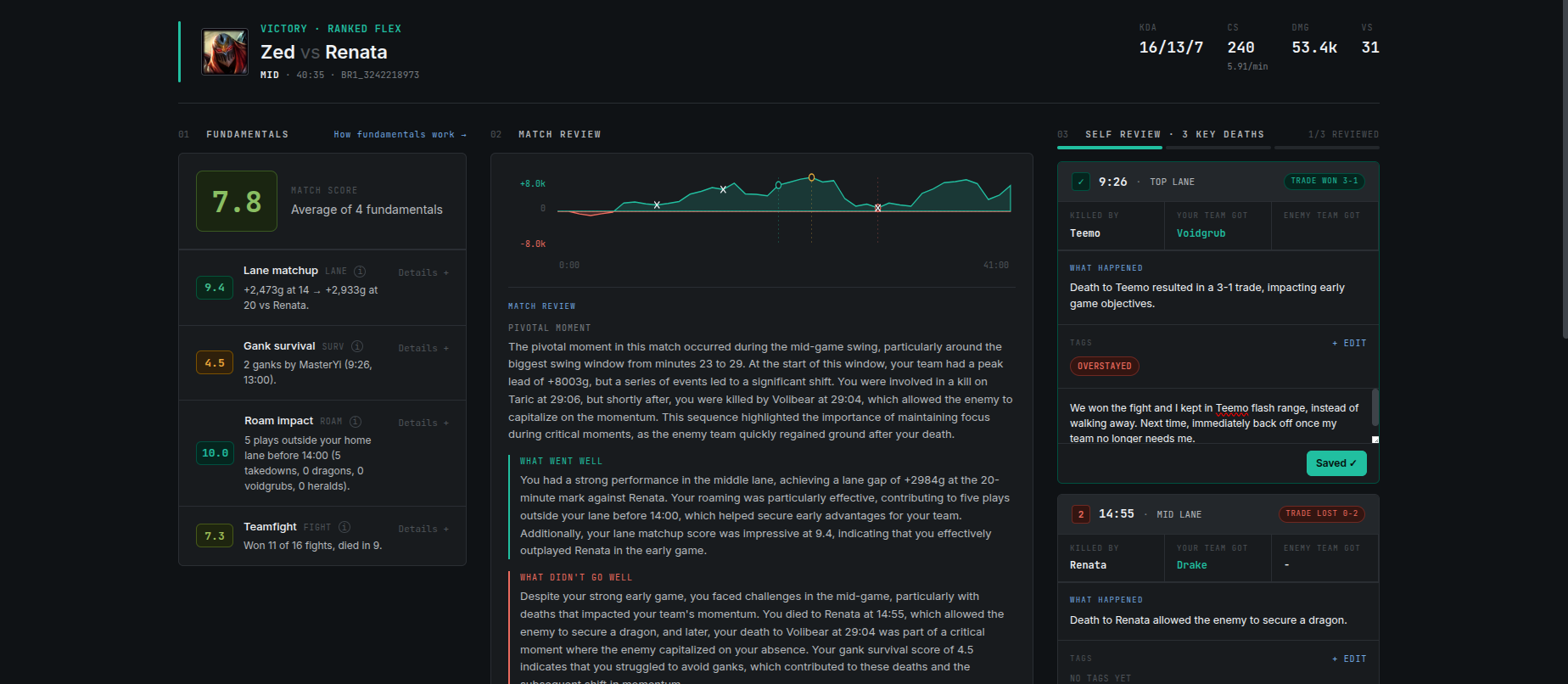Viewport: 1568px width, 684px height.
Task: Click the page vertical scrollbar
Action: point(1565,170)
